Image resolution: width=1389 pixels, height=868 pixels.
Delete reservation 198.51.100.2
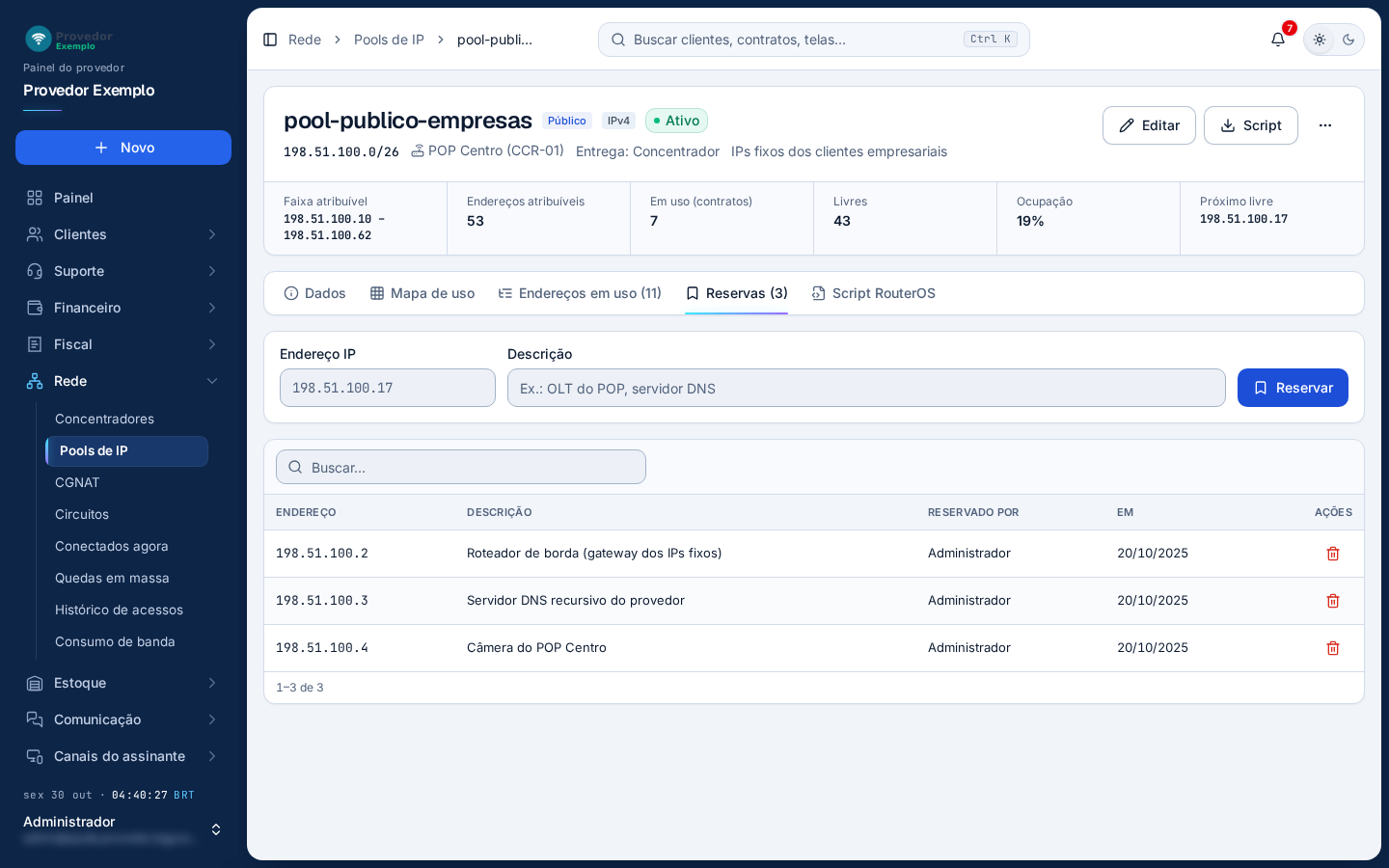tap(1333, 554)
